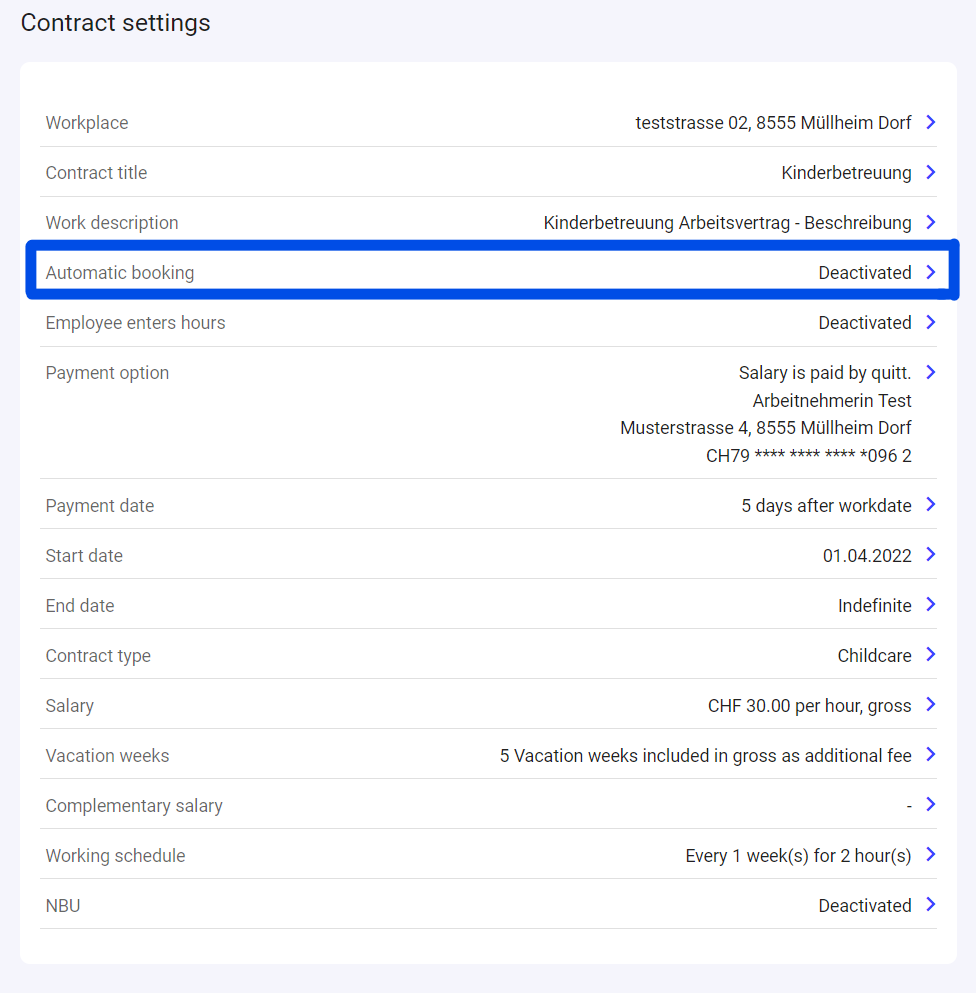Toggle Employee enters hours Deactivated value
The width and height of the screenshot is (976, 993).
pyautogui.click(x=864, y=323)
